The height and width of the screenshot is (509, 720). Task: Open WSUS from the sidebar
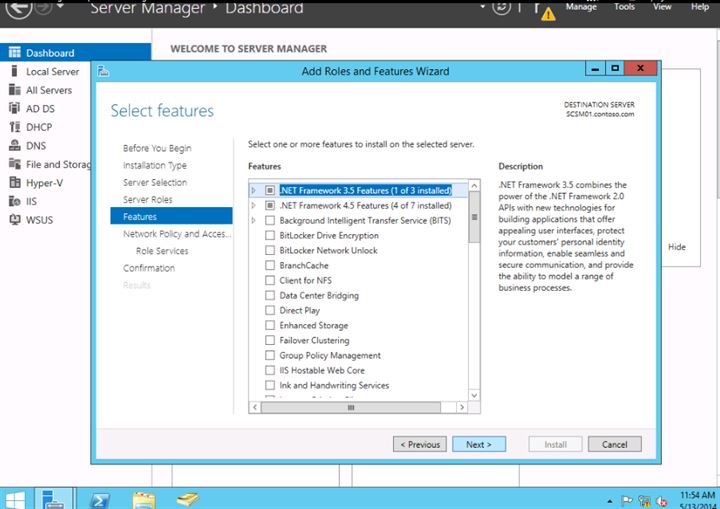coord(15,220)
